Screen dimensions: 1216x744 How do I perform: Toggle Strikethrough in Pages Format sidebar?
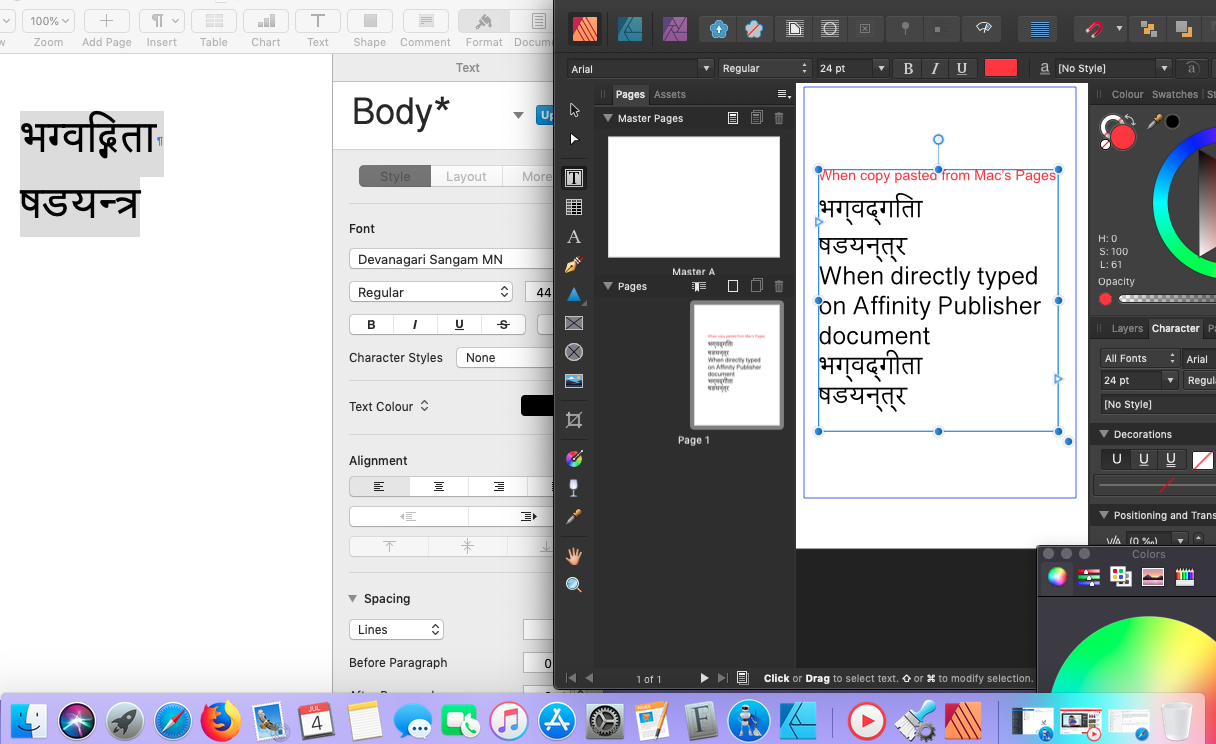coord(503,324)
